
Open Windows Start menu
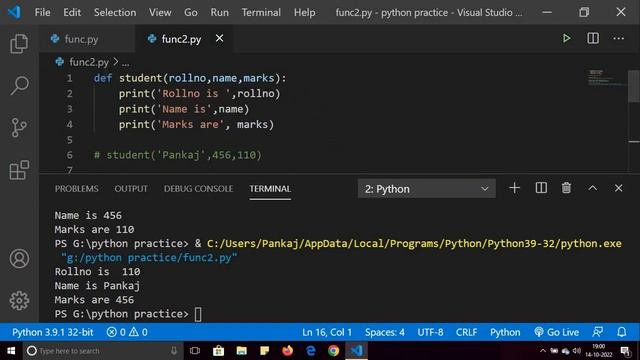tap(11, 351)
